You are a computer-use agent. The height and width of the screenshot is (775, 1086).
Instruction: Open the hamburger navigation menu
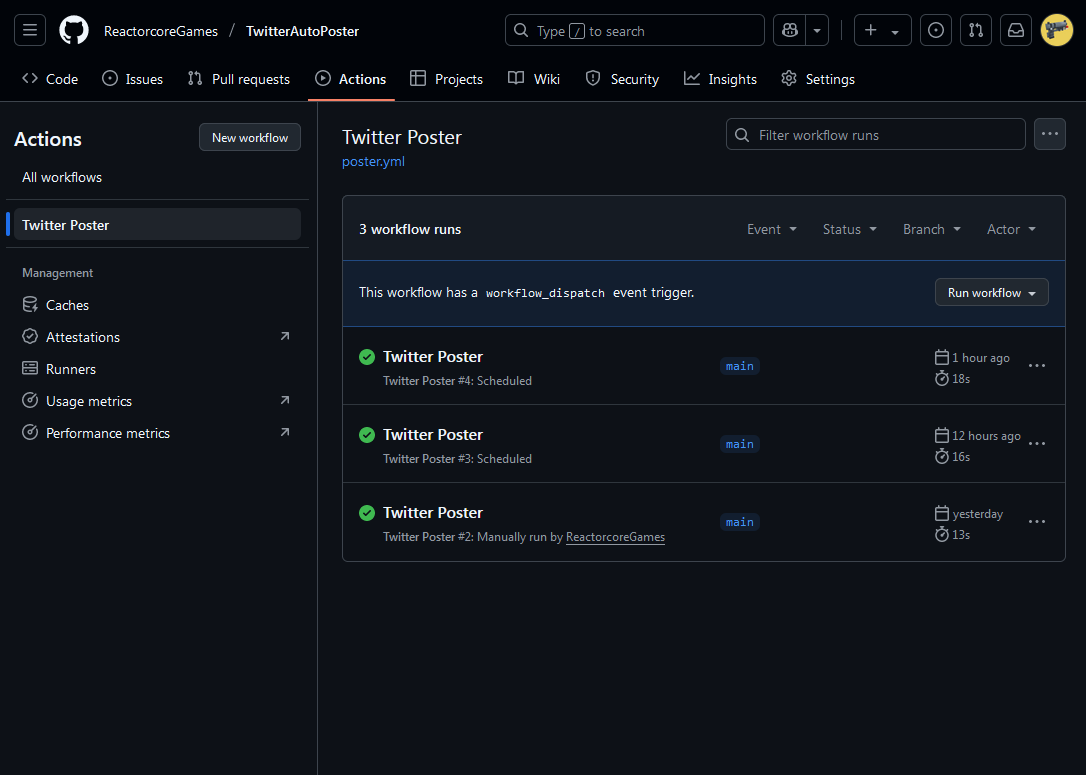click(30, 31)
